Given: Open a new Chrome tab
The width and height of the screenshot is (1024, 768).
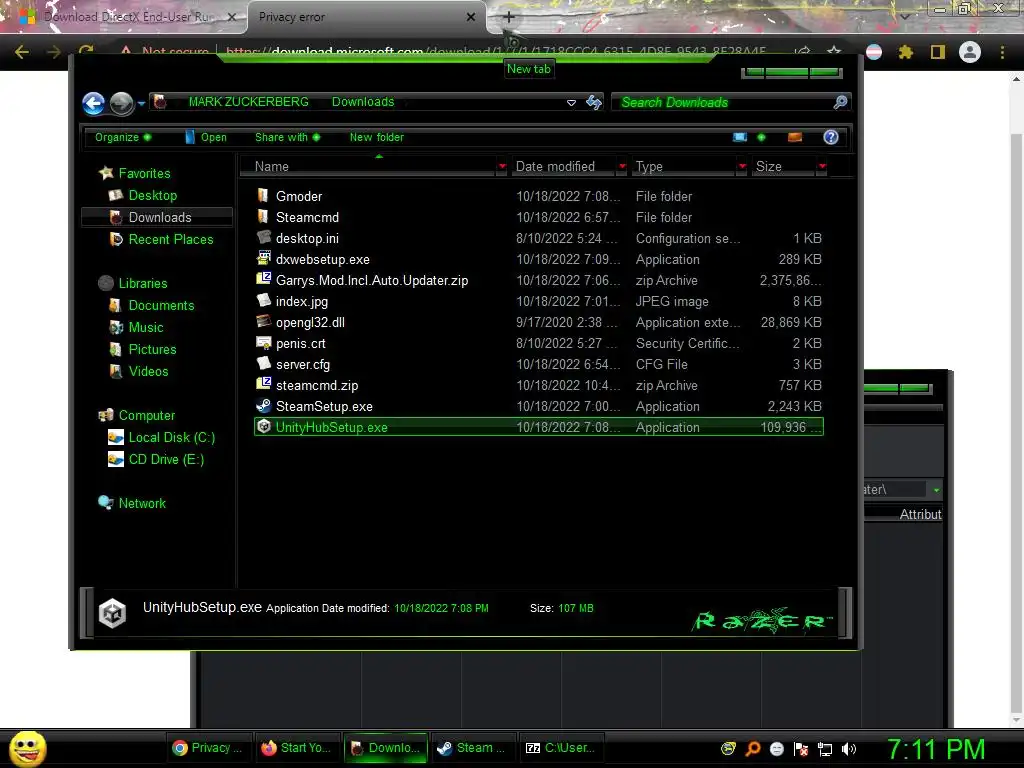Looking at the screenshot, I should pos(509,17).
